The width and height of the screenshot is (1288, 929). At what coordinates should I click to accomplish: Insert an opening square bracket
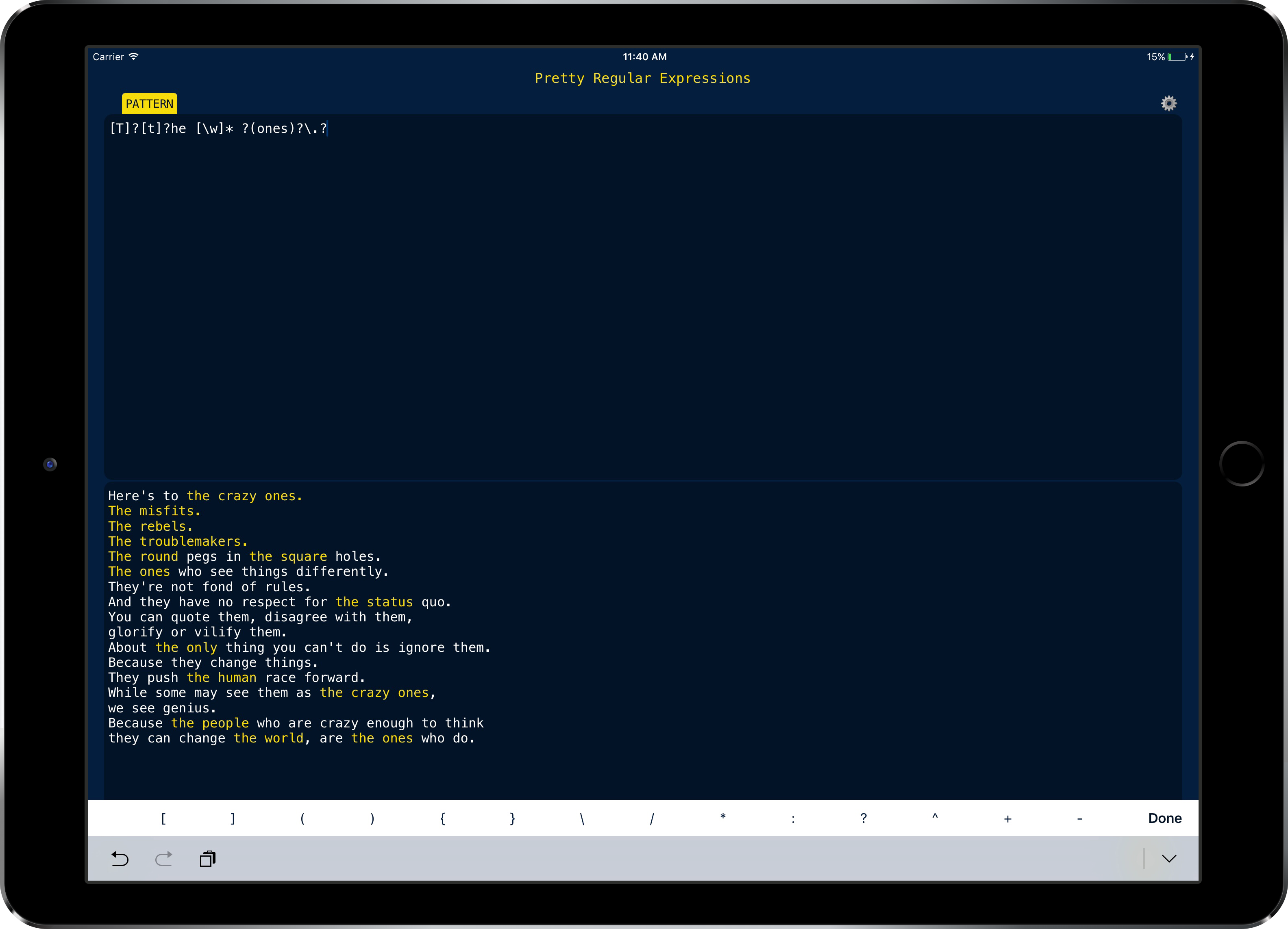(x=163, y=818)
